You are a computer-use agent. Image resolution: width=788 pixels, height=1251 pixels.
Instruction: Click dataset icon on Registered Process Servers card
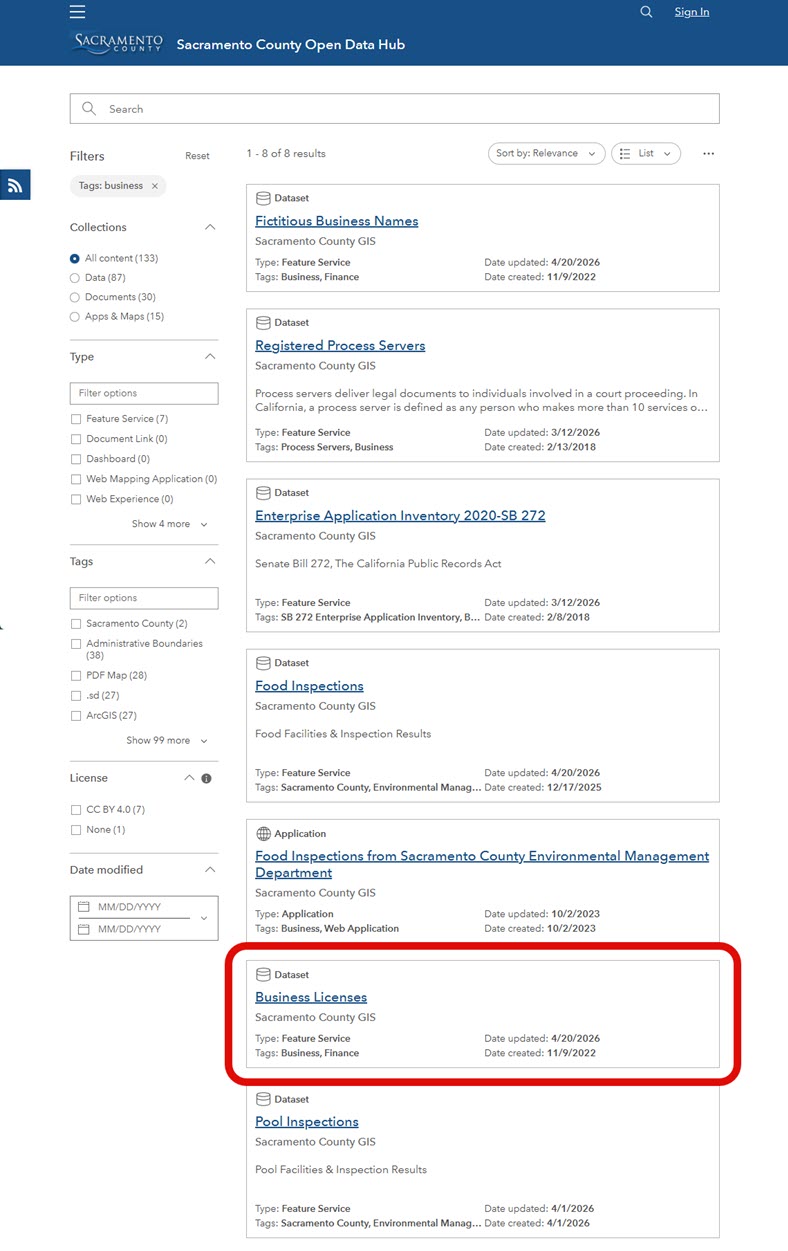pyautogui.click(x=264, y=323)
